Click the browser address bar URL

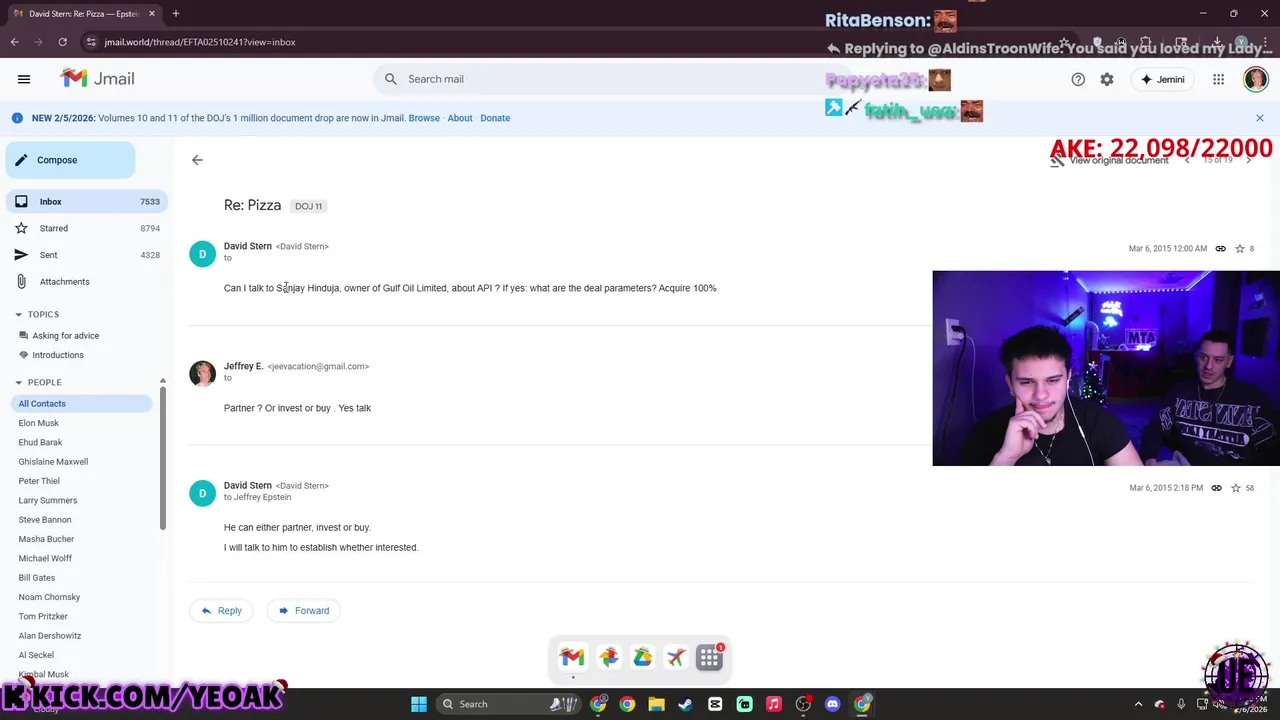tap(200, 42)
